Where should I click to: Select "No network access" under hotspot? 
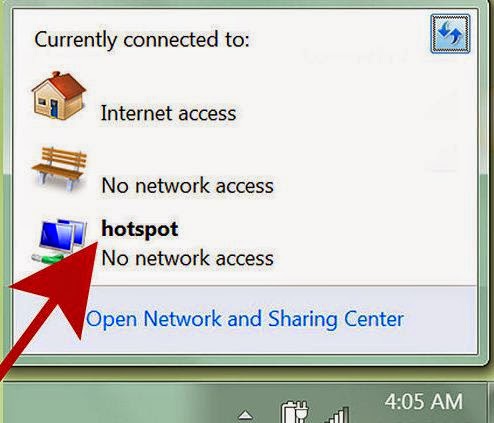click(187, 258)
